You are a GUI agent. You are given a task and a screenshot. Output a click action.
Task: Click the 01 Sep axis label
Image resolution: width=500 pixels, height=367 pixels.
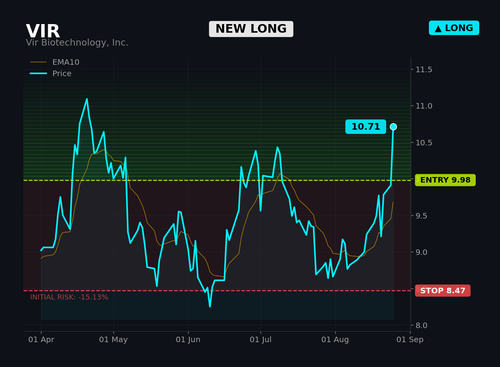tap(410, 340)
